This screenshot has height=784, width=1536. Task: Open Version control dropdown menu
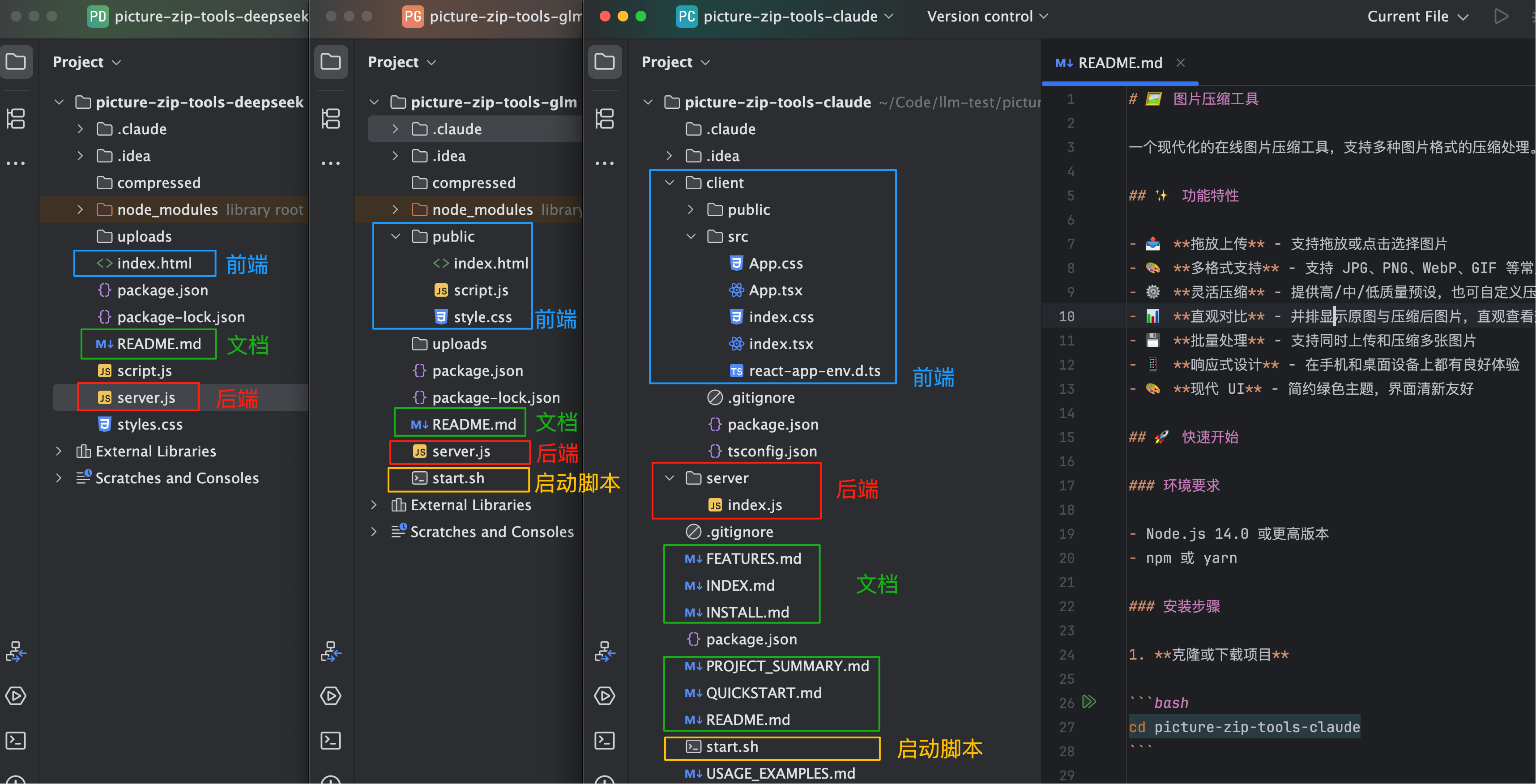[987, 17]
